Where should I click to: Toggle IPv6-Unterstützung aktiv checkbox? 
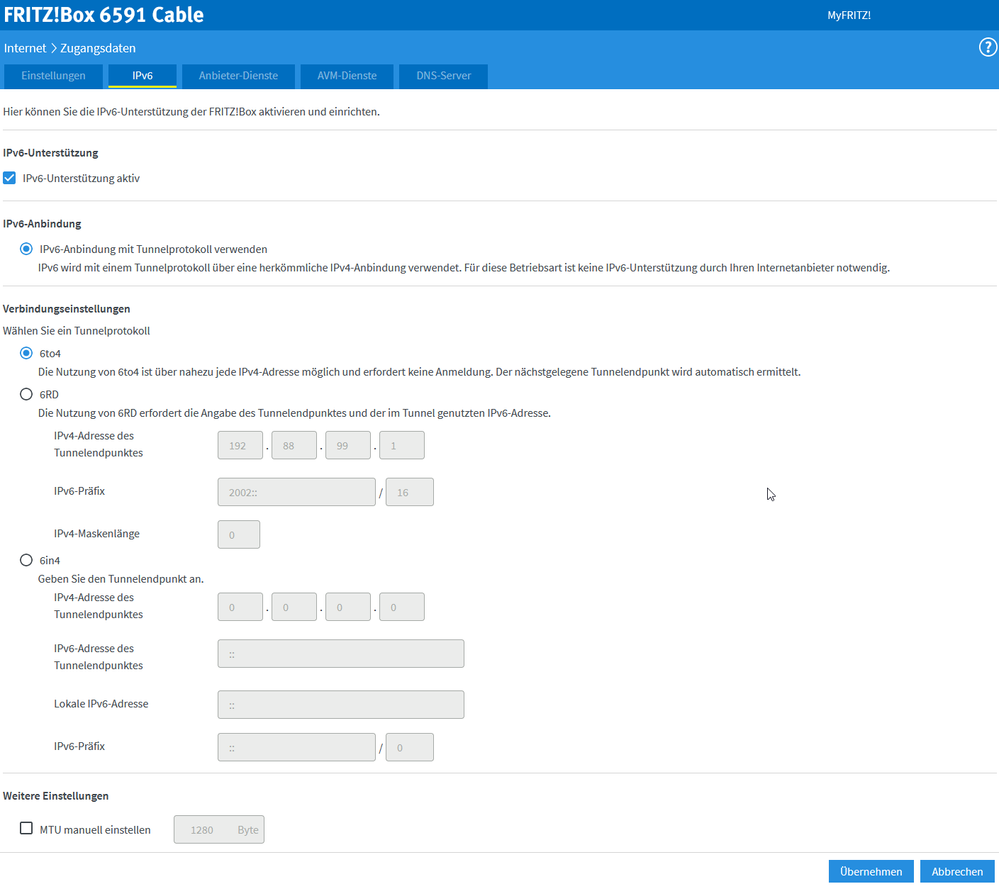pyautogui.click(x=10, y=178)
